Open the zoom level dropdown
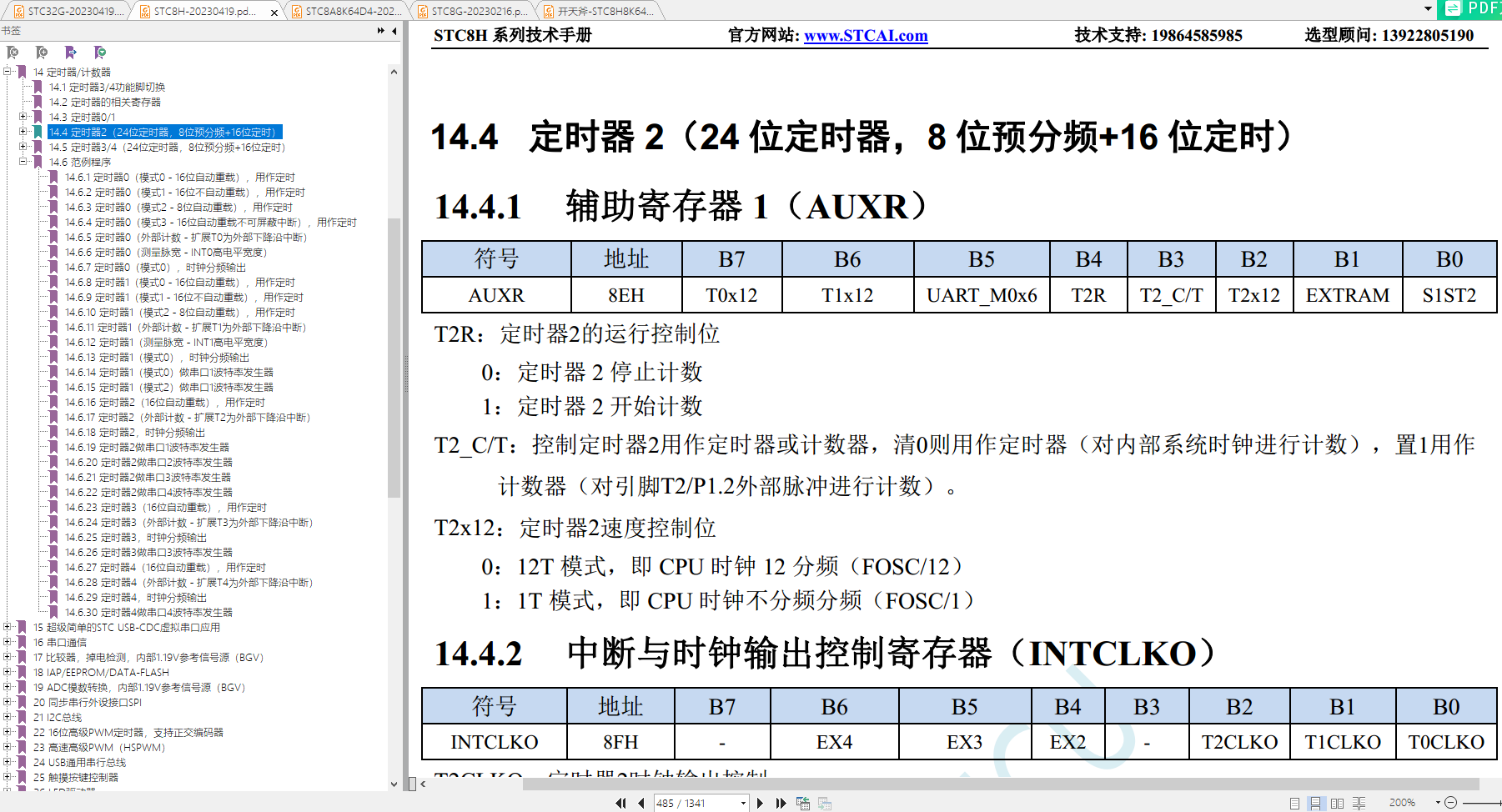1502x812 pixels. click(x=1438, y=803)
